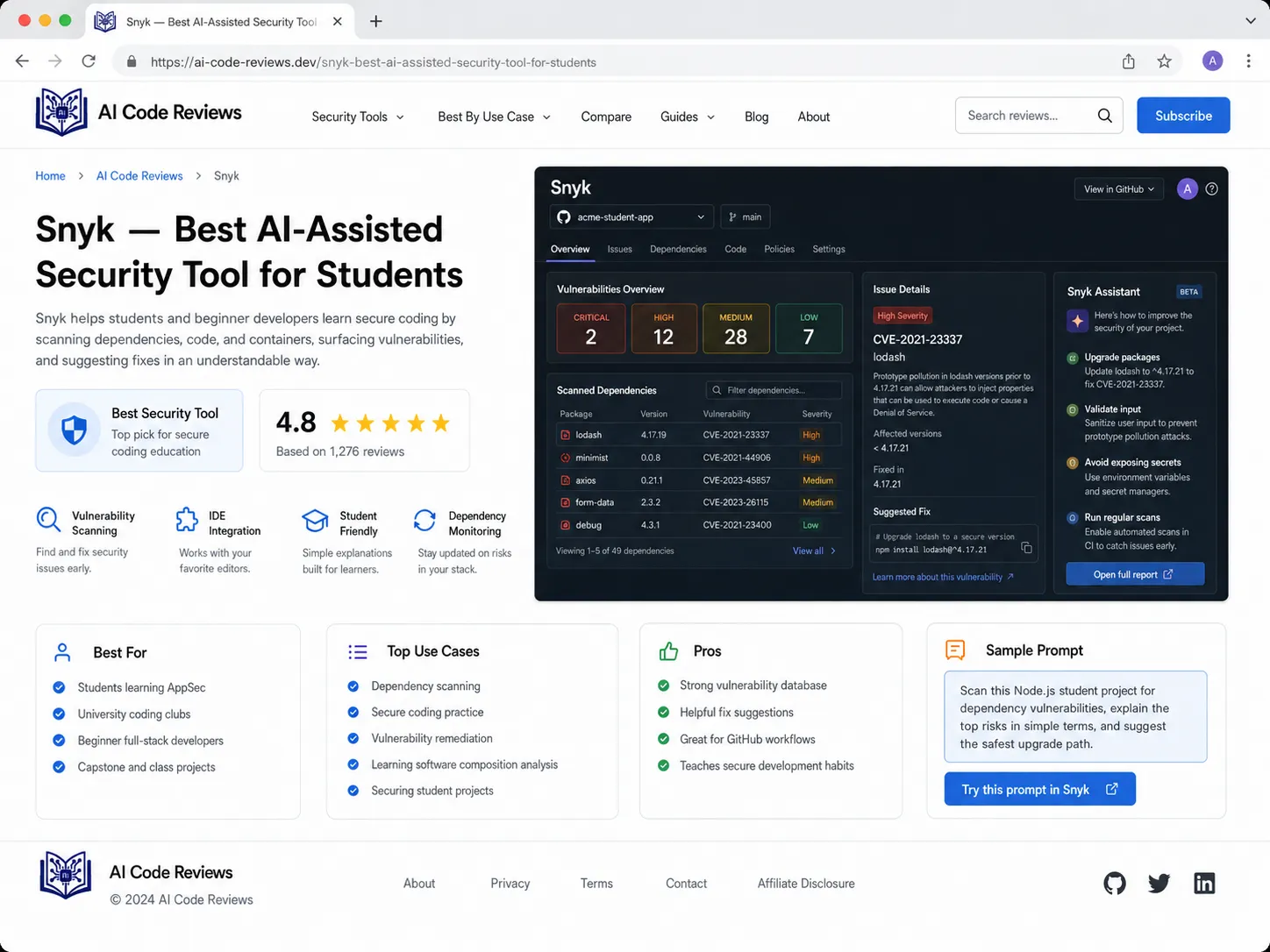Image resolution: width=1270 pixels, height=952 pixels.
Task: Open the Twitter footer icon
Action: pos(1159,883)
